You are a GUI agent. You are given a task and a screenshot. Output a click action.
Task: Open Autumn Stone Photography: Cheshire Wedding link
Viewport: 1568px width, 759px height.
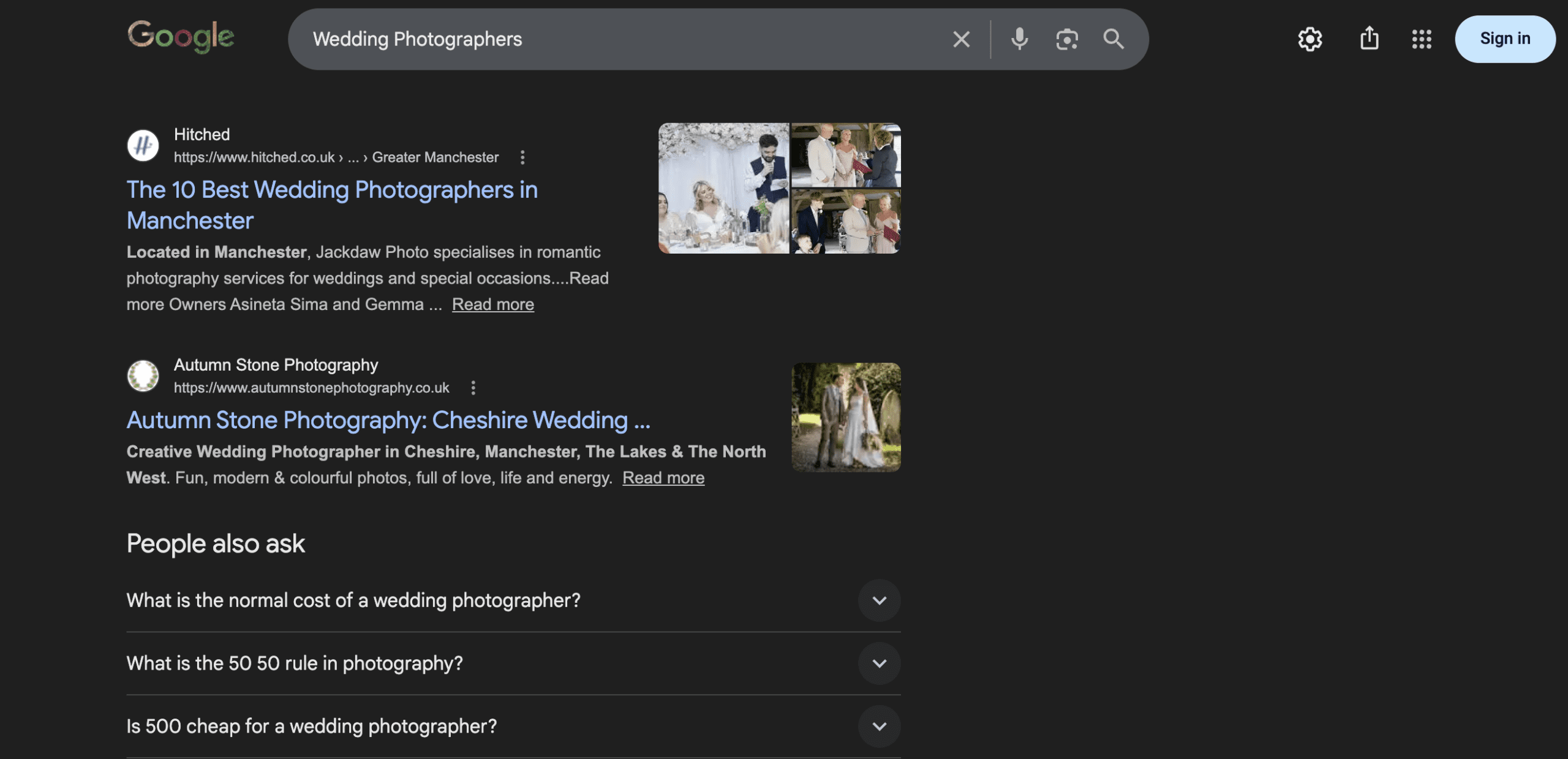[388, 420]
